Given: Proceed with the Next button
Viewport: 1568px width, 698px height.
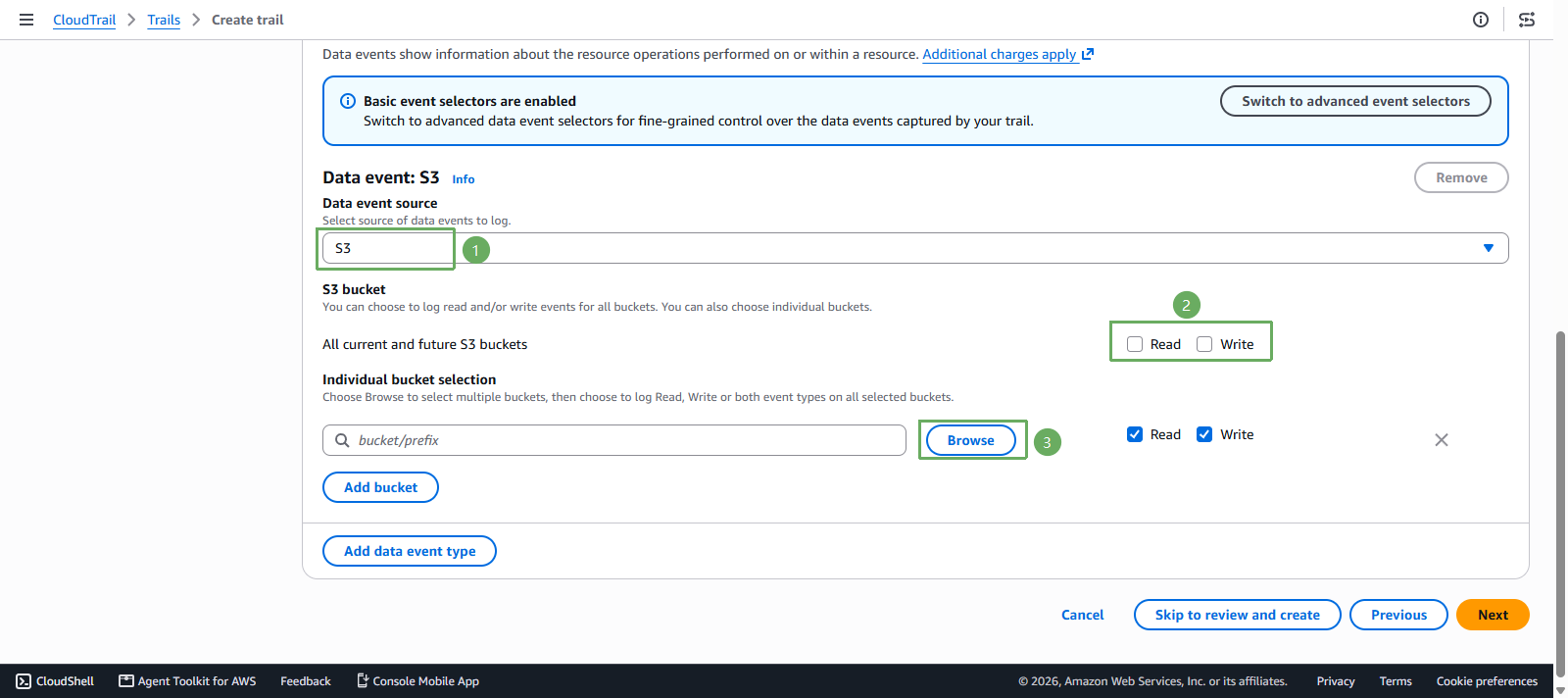Looking at the screenshot, I should [1493, 615].
